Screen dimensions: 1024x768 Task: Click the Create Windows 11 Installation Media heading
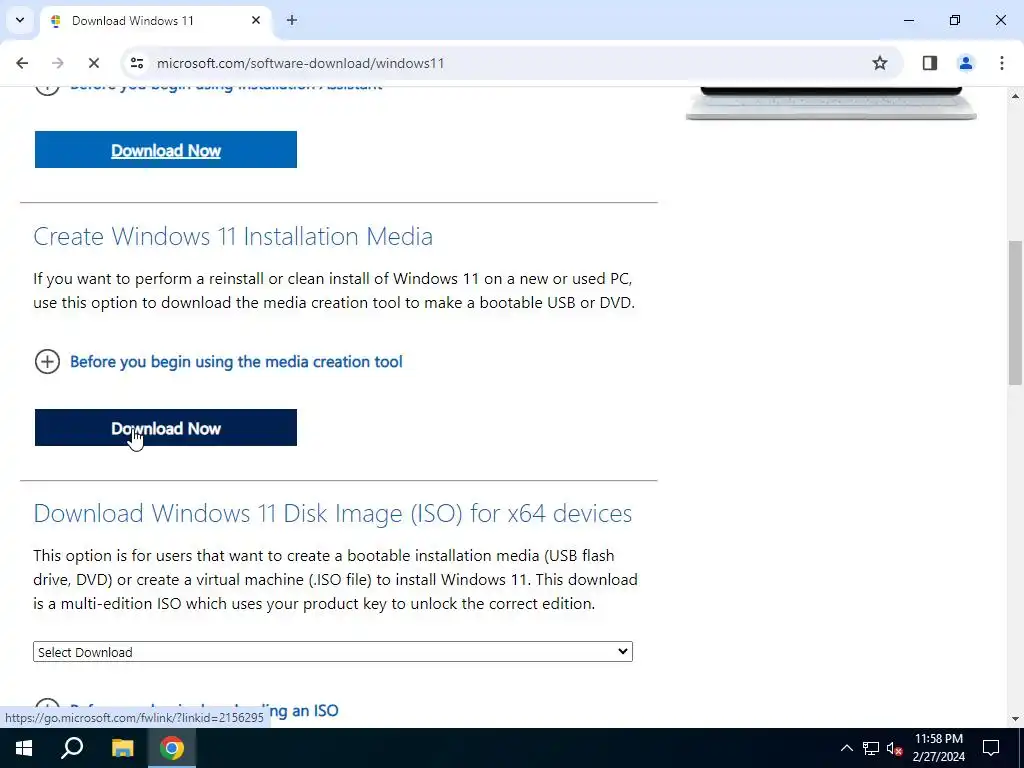pyautogui.click(x=233, y=236)
